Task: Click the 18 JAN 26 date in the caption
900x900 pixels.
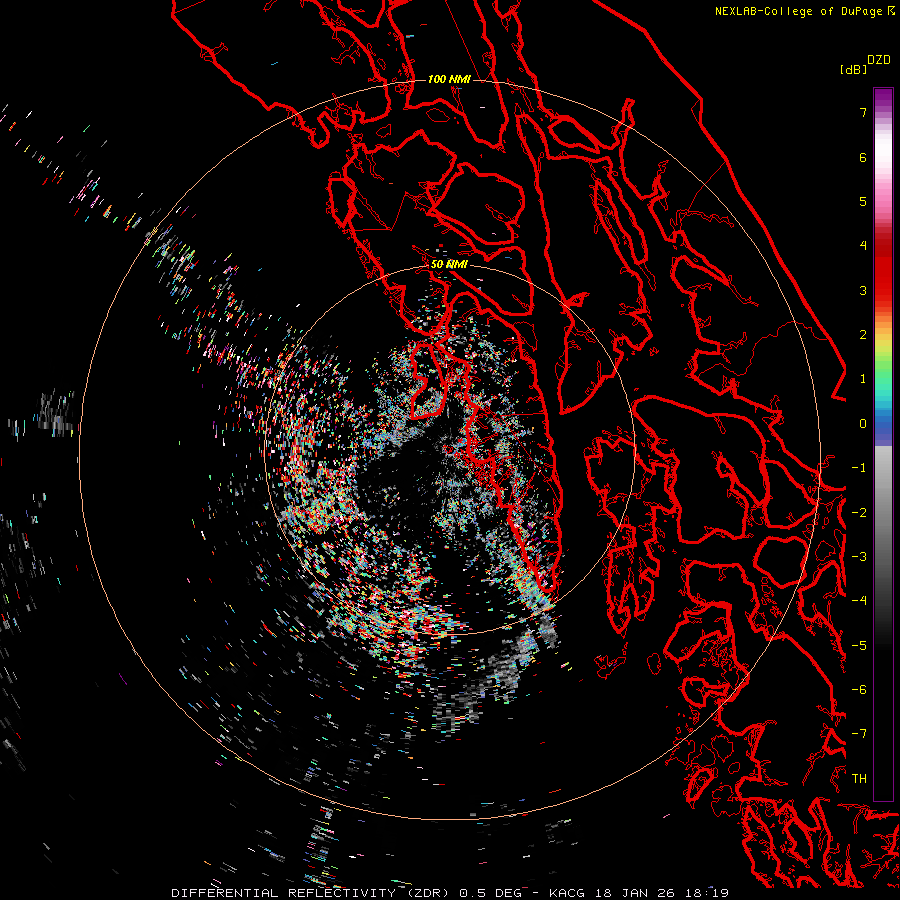Action: (x=637, y=893)
